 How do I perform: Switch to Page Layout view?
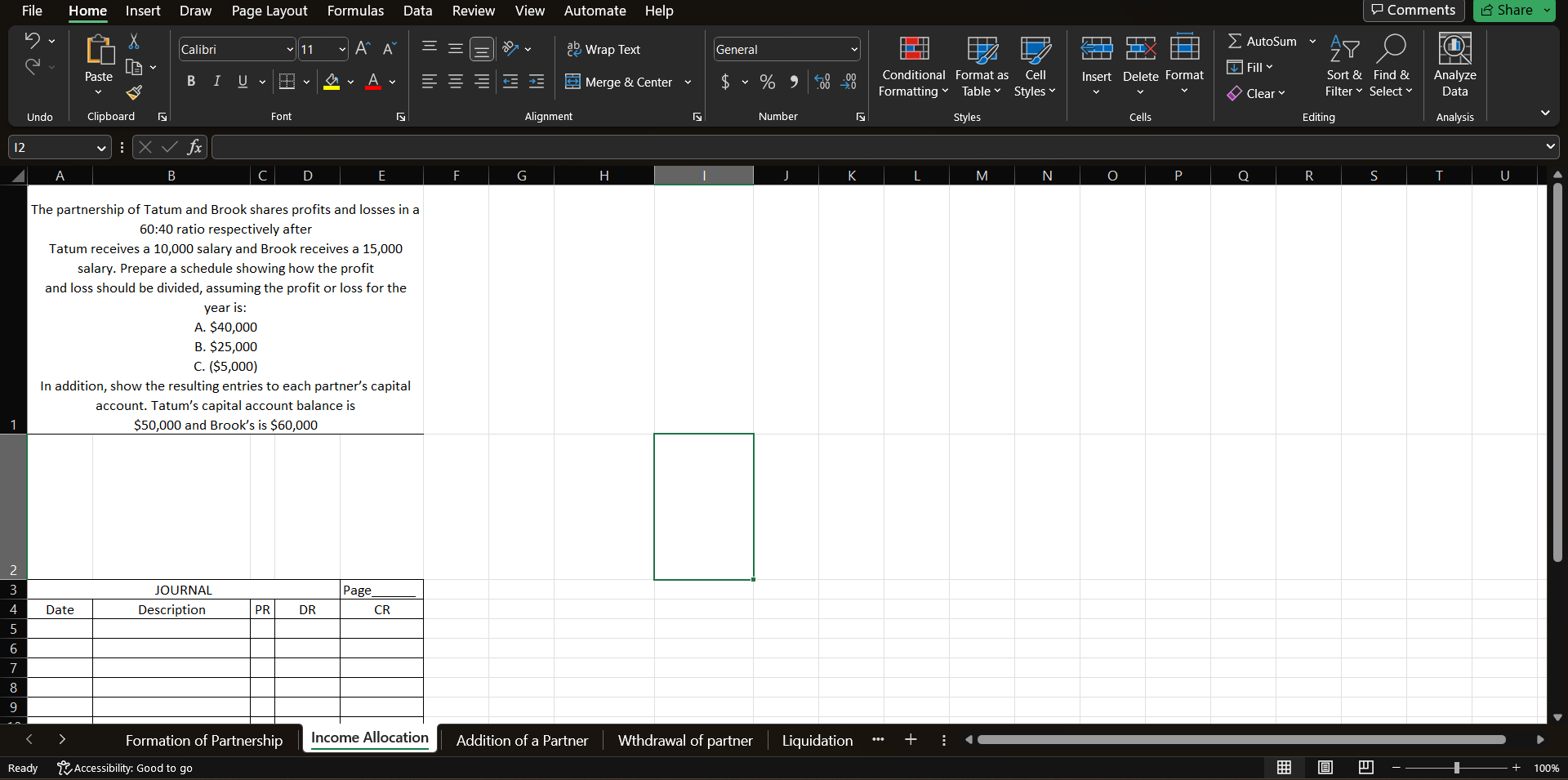tap(1325, 767)
